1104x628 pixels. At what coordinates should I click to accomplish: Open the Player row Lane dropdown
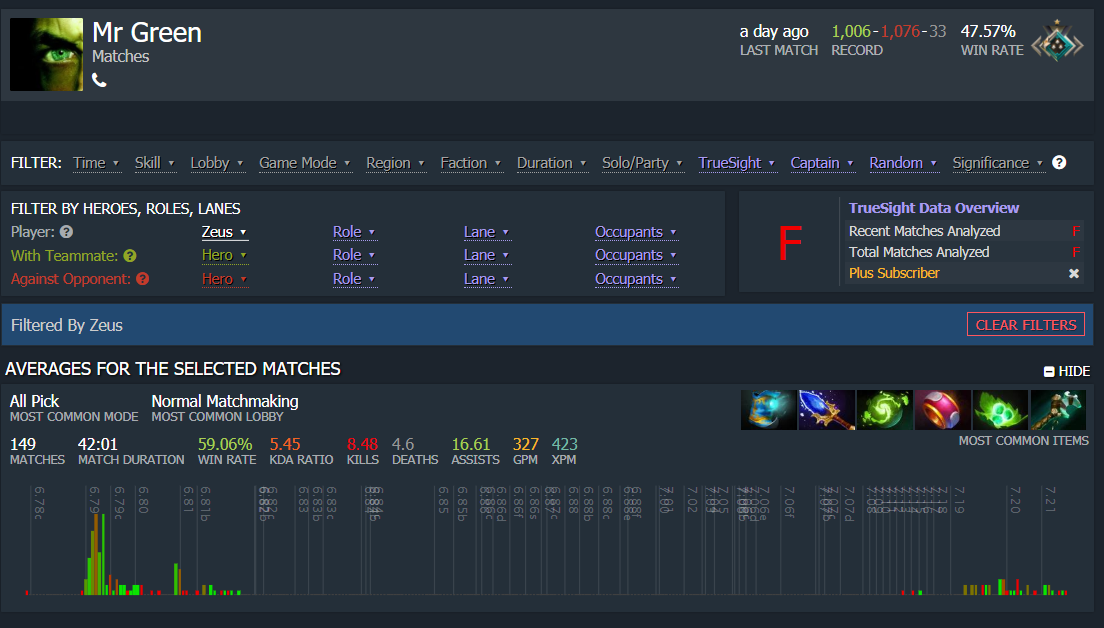coord(487,232)
